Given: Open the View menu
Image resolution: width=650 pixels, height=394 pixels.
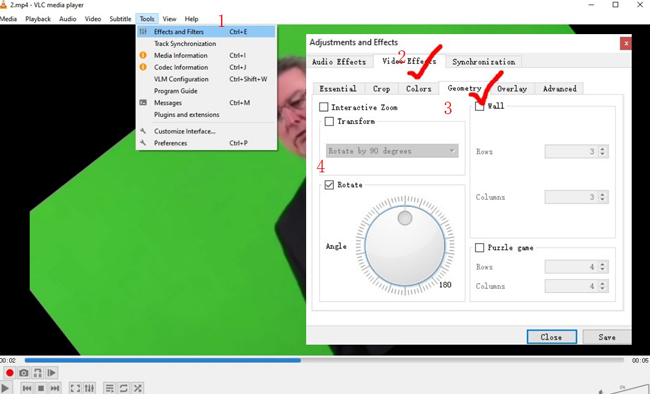Looking at the screenshot, I should point(169,19).
